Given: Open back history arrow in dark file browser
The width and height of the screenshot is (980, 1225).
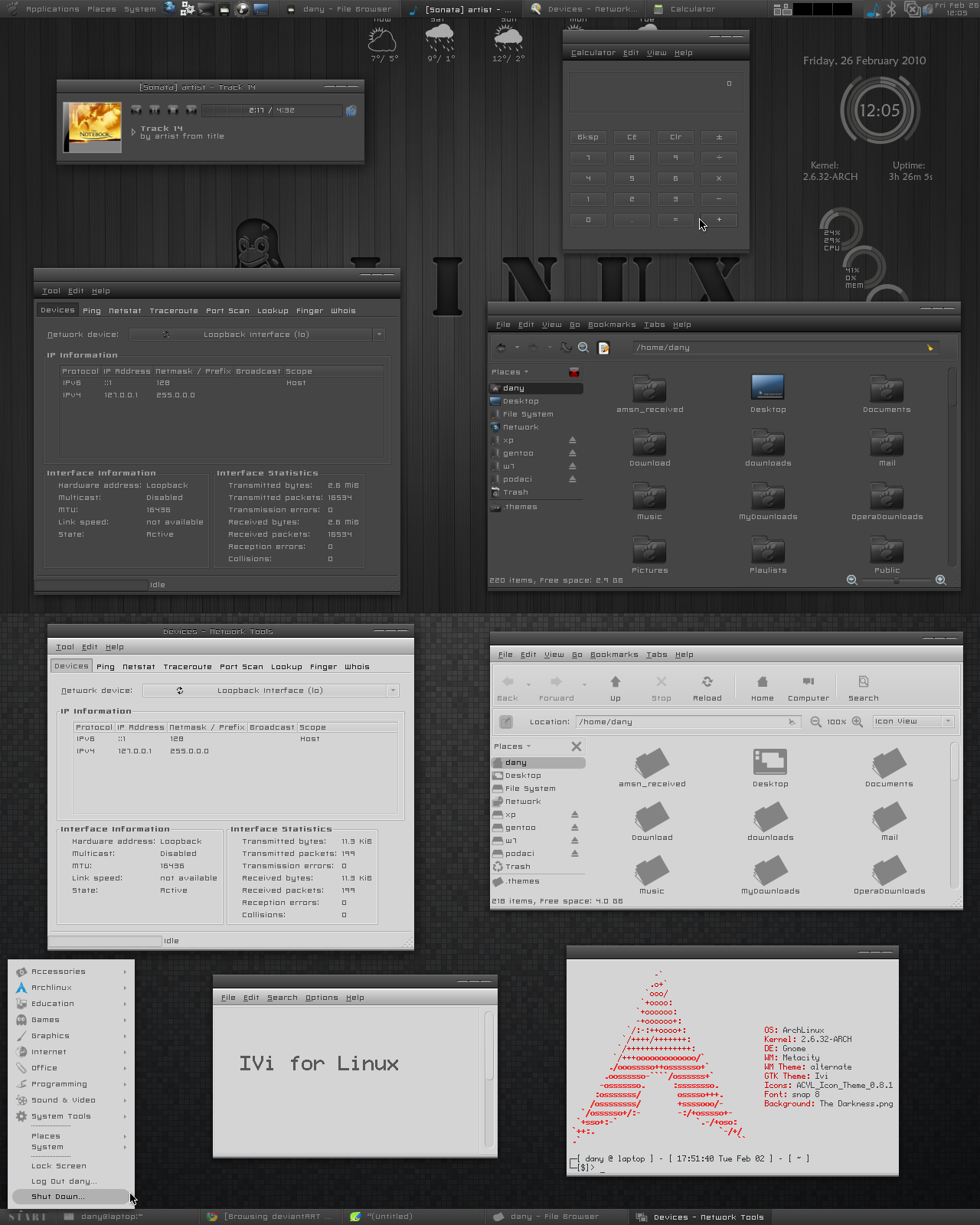Looking at the screenshot, I should click(517, 348).
